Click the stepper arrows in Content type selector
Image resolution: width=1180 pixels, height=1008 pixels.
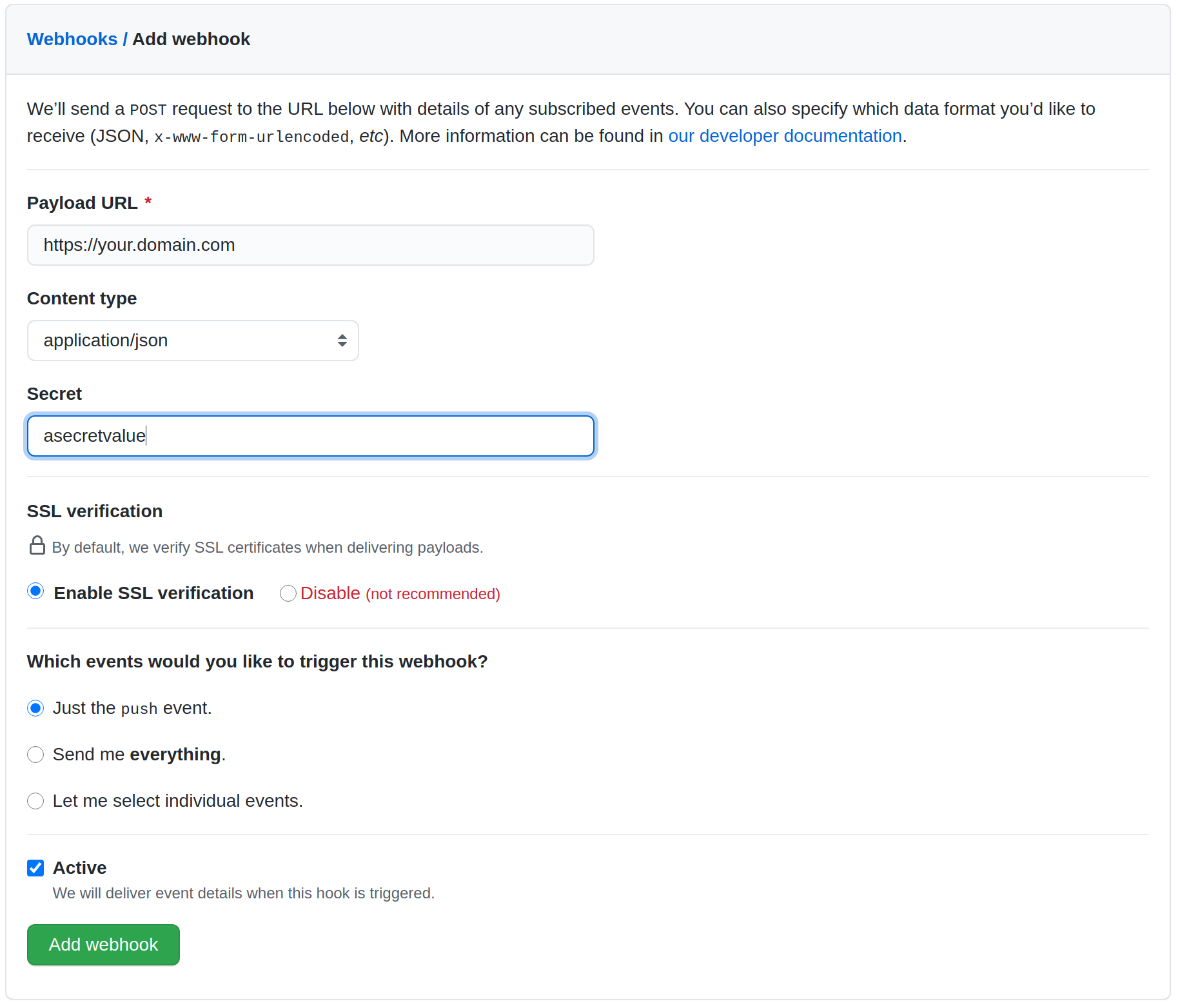[x=342, y=340]
